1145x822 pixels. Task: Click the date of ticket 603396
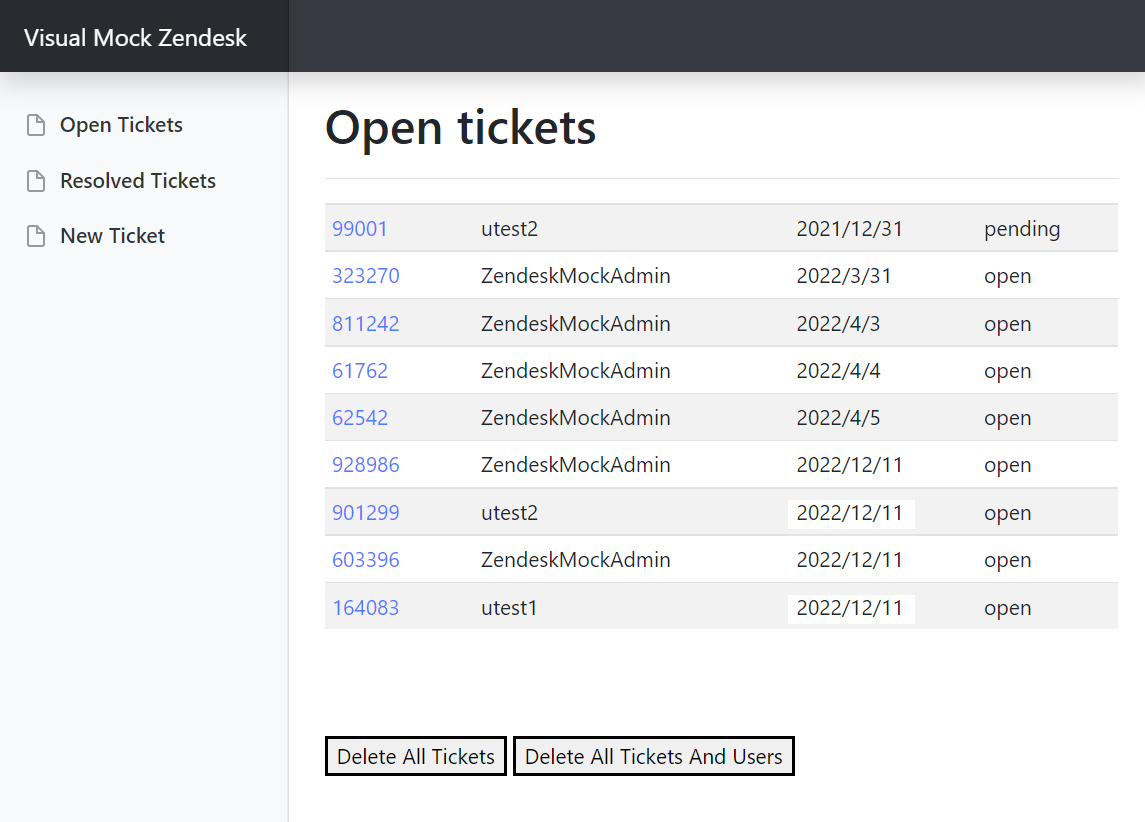[849, 560]
